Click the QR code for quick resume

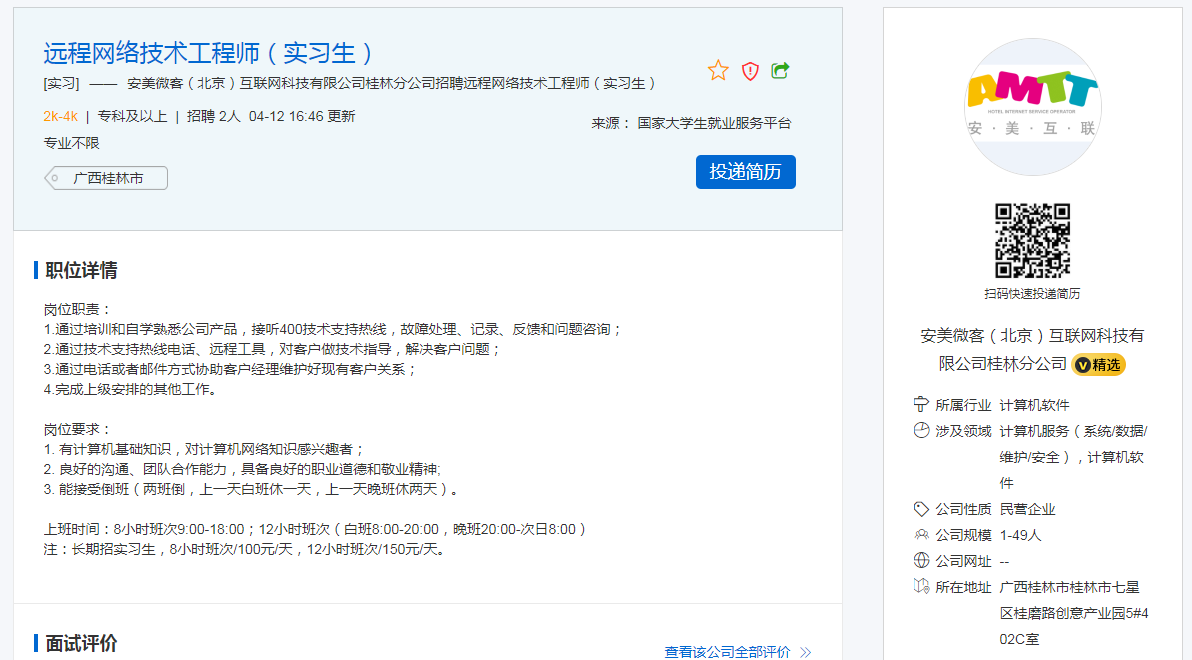[x=1032, y=241]
